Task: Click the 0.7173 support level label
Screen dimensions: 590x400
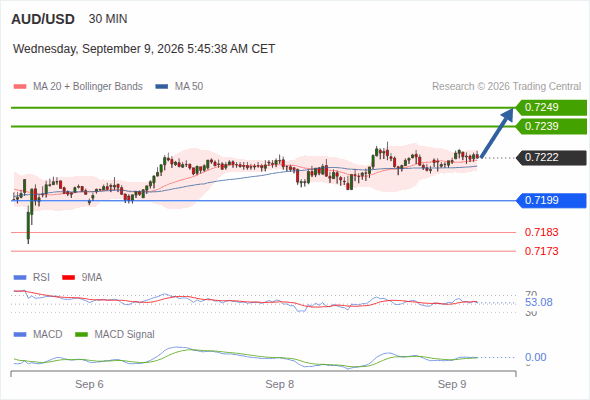Action: 541,251
